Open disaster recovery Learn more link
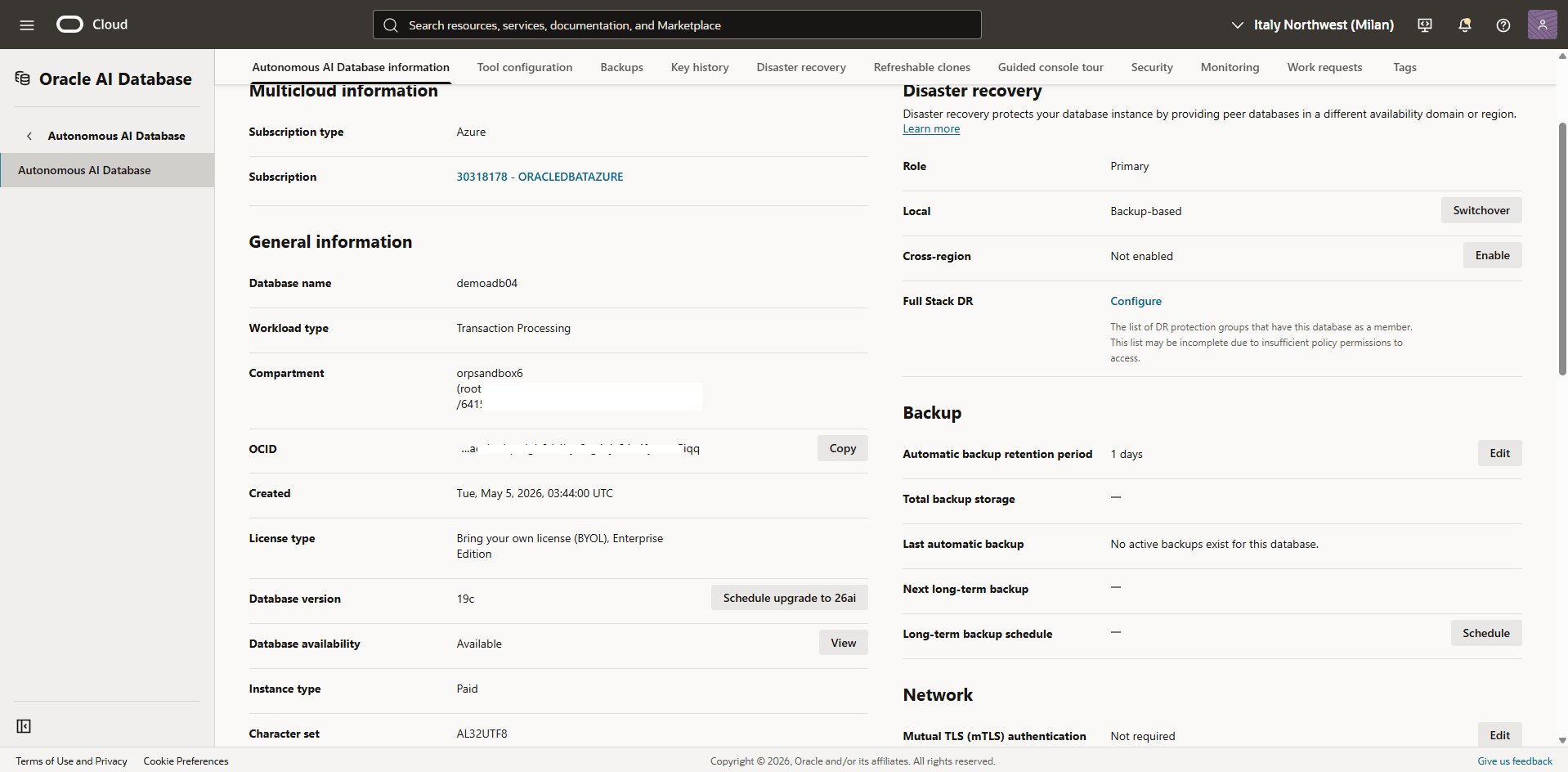 pos(931,129)
